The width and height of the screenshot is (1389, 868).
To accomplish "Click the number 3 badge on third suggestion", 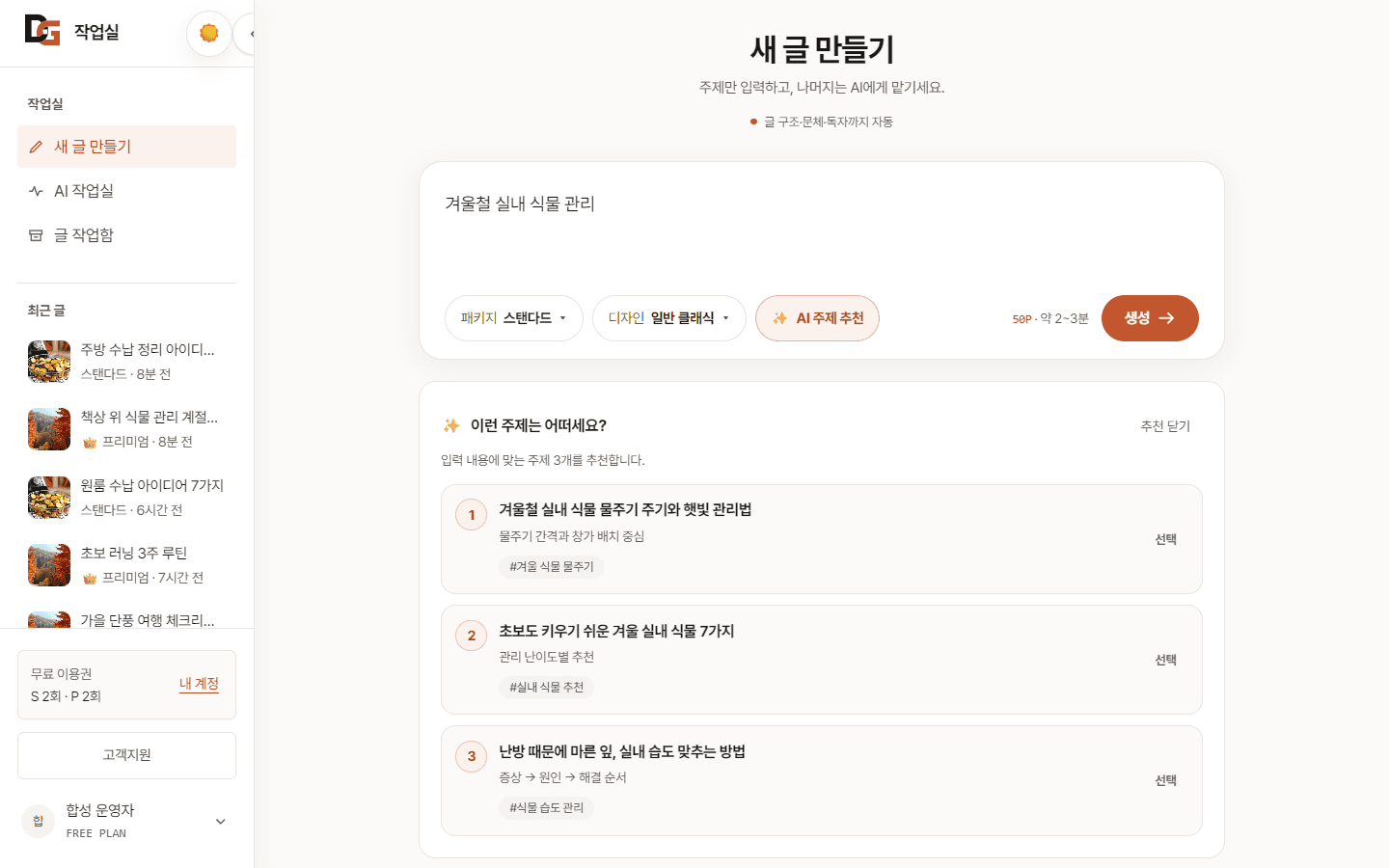I will click(x=471, y=756).
